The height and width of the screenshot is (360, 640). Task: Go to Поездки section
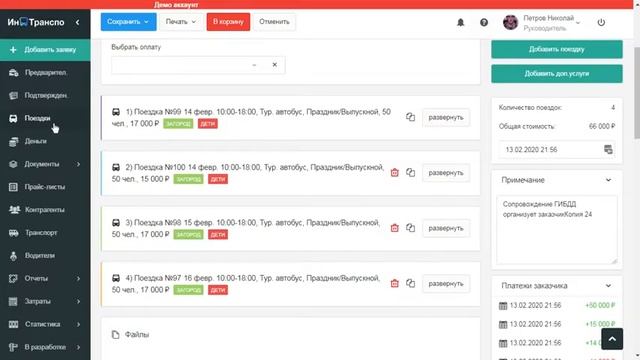[x=45, y=118]
